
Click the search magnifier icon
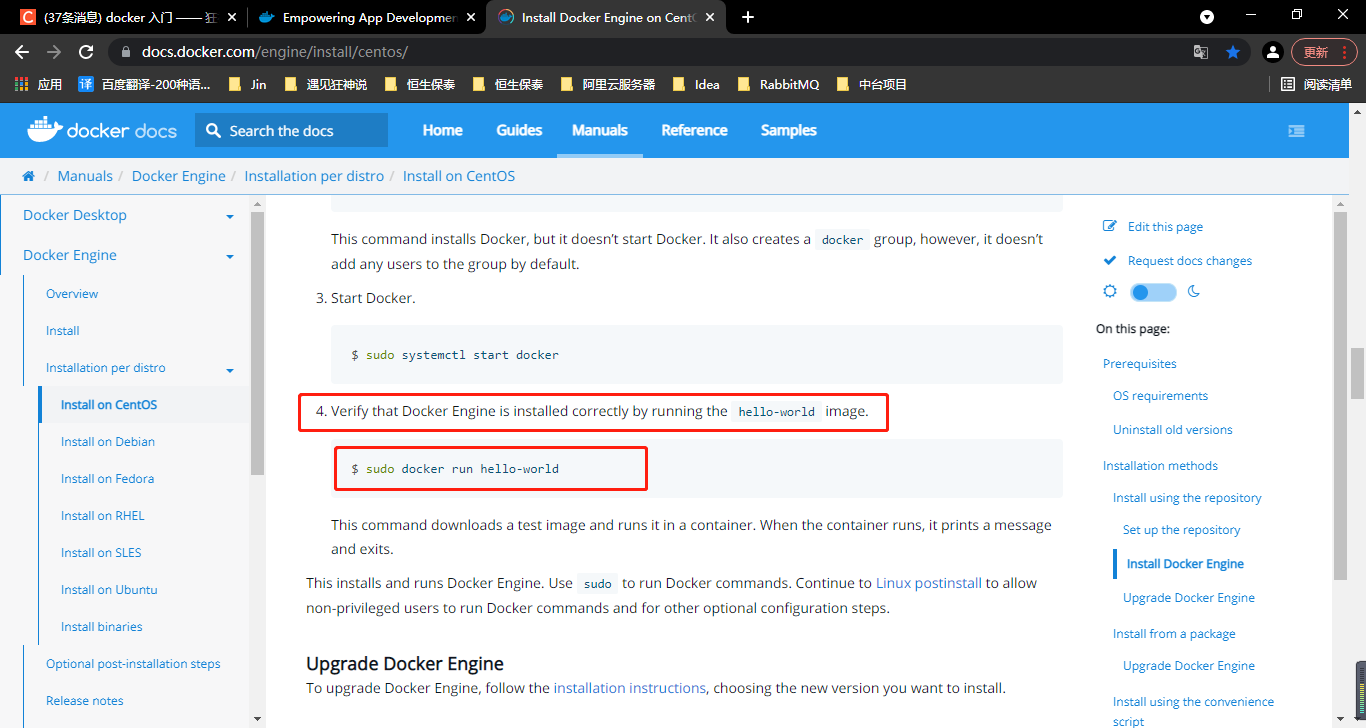tap(213, 131)
